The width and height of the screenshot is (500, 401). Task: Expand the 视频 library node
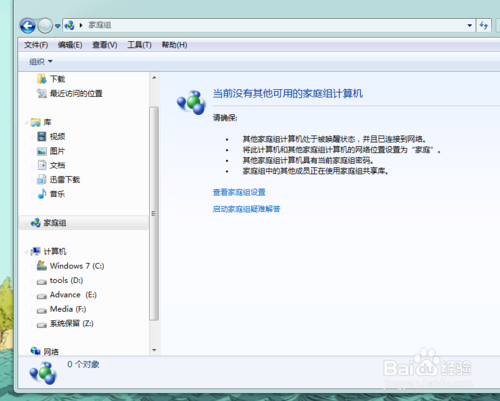[32, 137]
